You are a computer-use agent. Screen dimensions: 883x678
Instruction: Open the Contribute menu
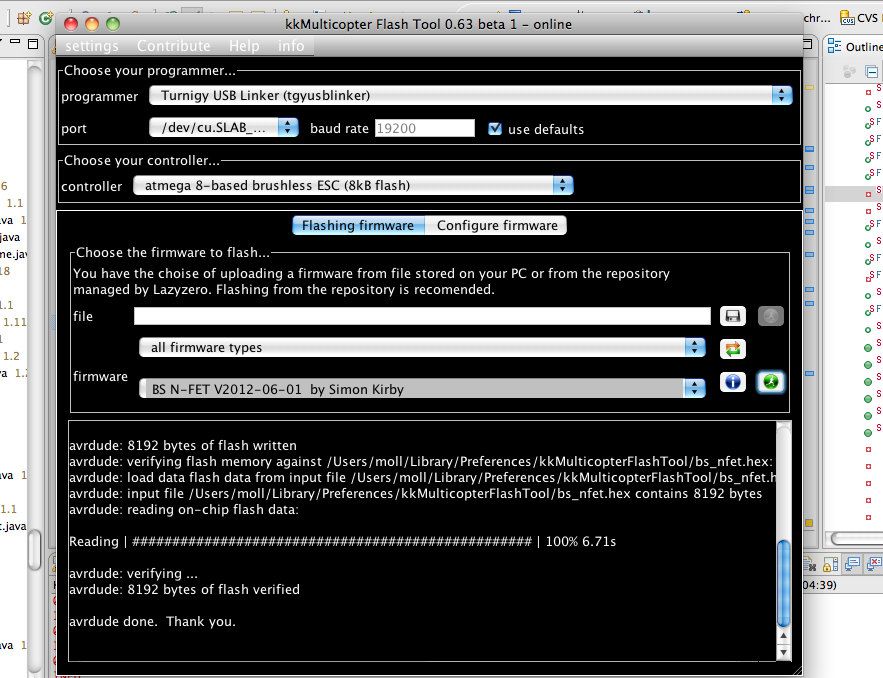click(173, 46)
